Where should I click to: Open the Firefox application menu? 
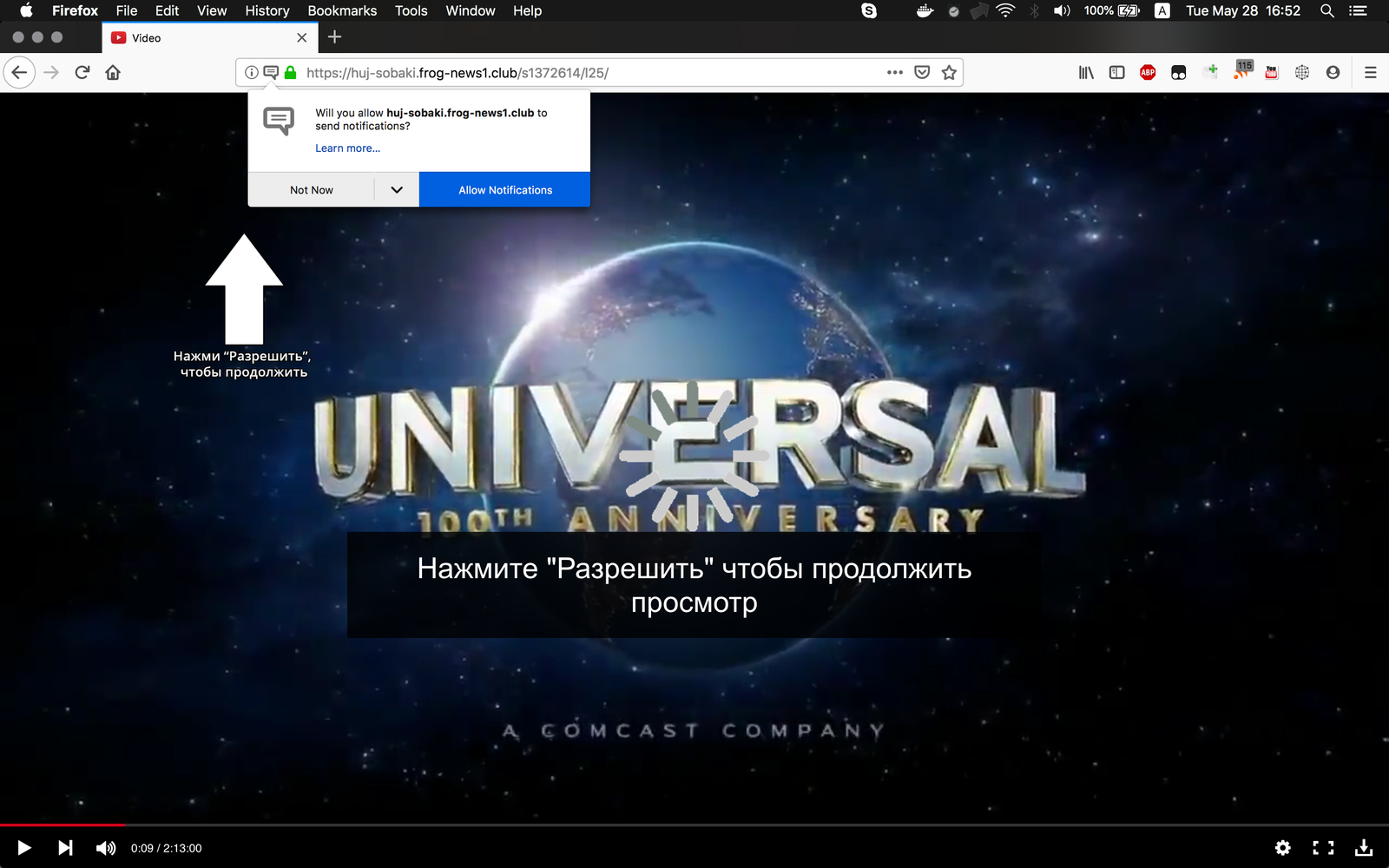point(75,10)
